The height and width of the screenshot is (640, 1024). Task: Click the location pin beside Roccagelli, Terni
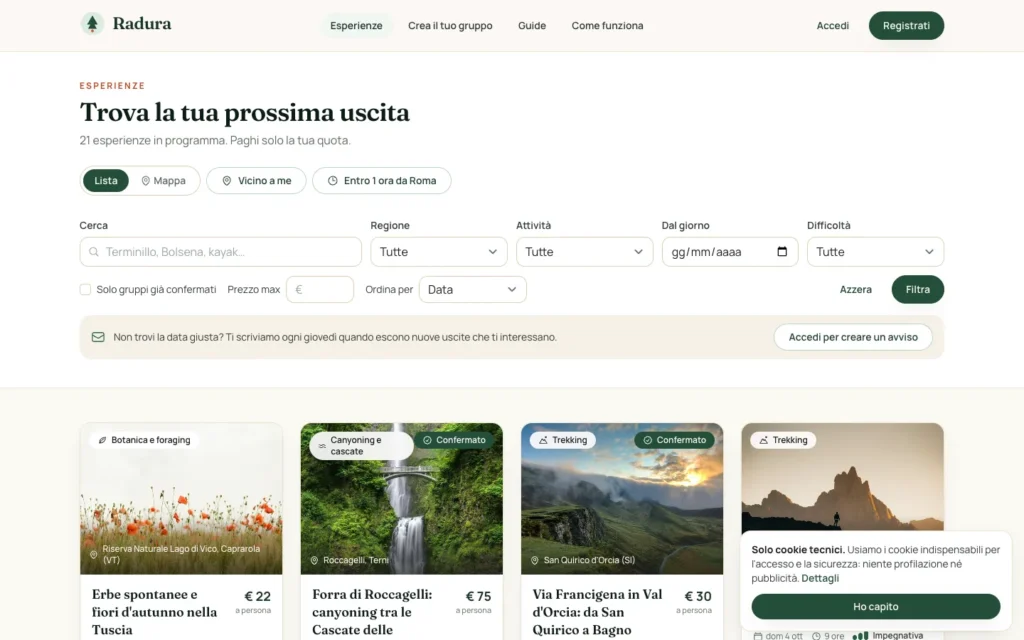tap(314, 560)
